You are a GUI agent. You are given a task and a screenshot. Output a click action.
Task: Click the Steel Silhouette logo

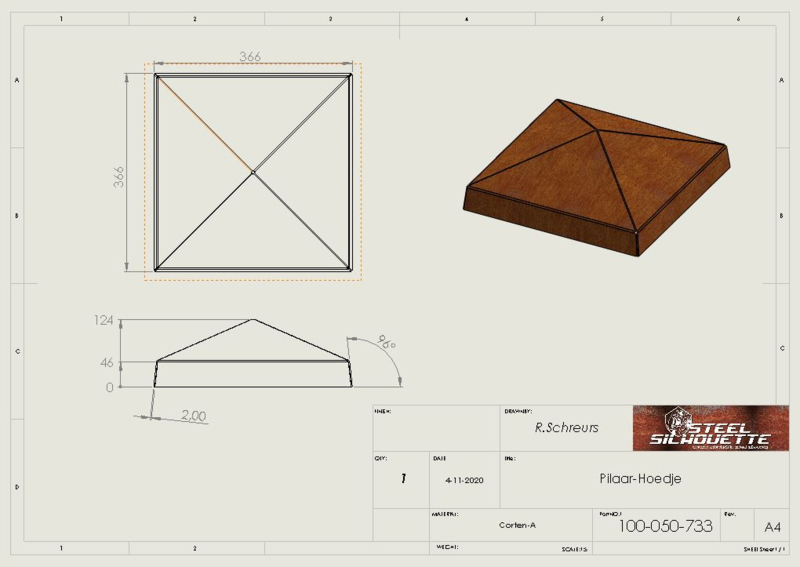point(711,428)
